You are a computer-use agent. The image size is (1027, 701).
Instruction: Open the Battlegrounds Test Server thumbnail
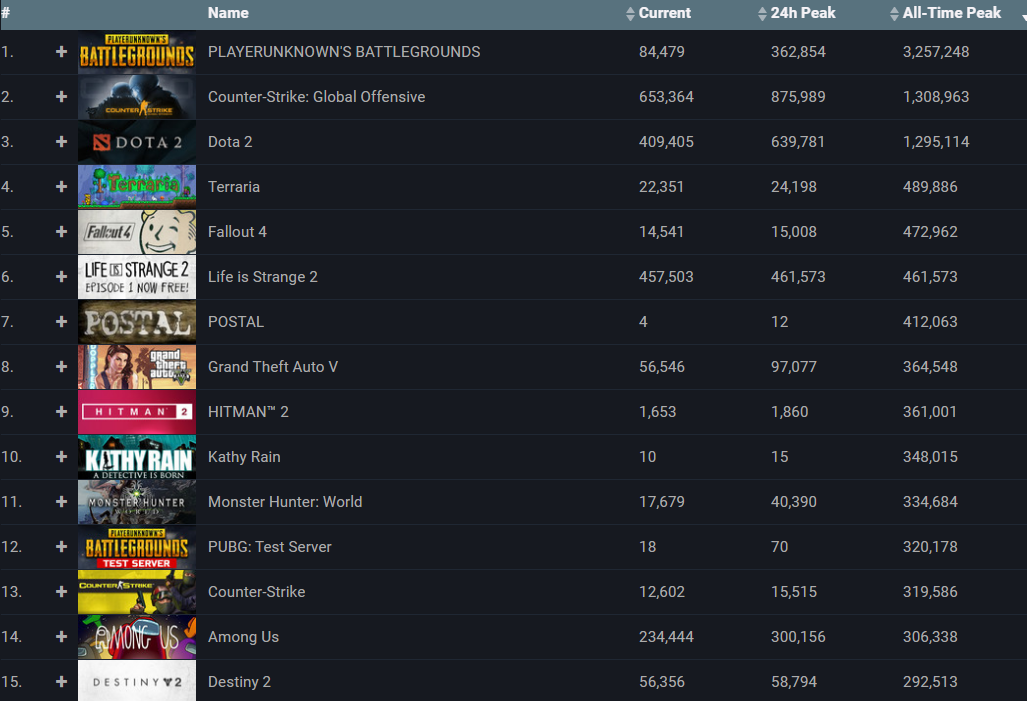pyautogui.click(x=137, y=546)
